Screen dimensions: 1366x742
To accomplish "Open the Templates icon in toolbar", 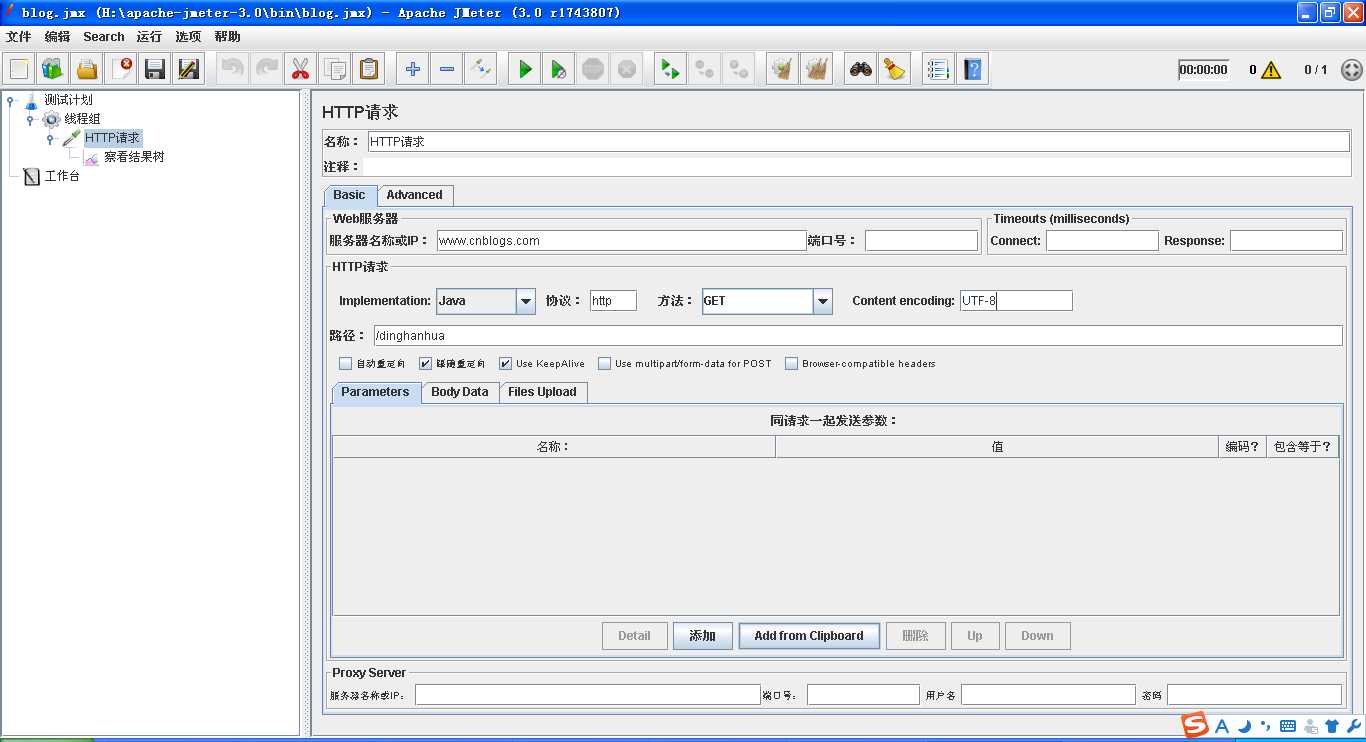I will 53,69.
